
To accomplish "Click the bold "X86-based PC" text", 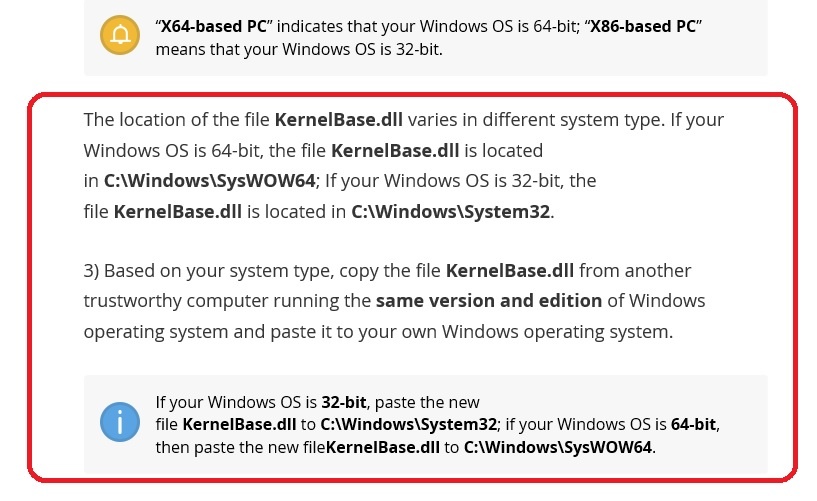I will 644,27.
